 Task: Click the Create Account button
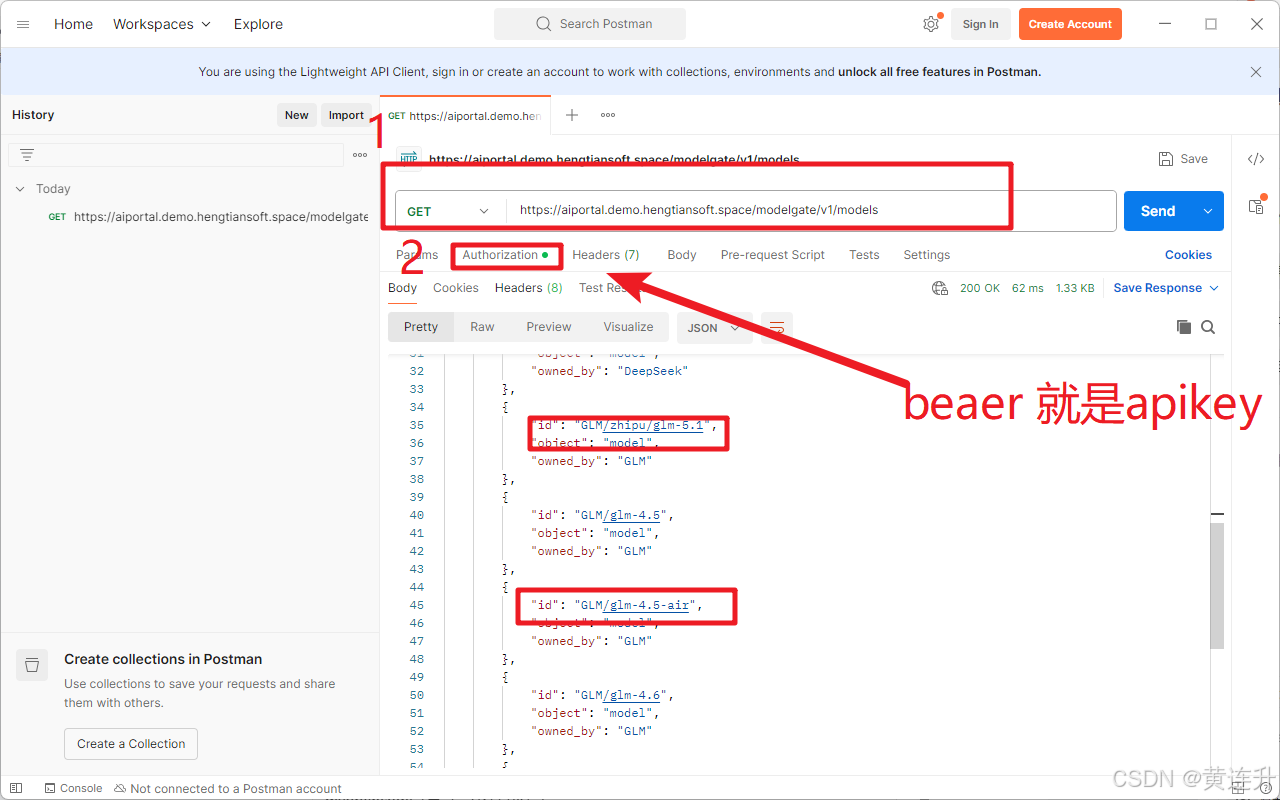click(1070, 24)
